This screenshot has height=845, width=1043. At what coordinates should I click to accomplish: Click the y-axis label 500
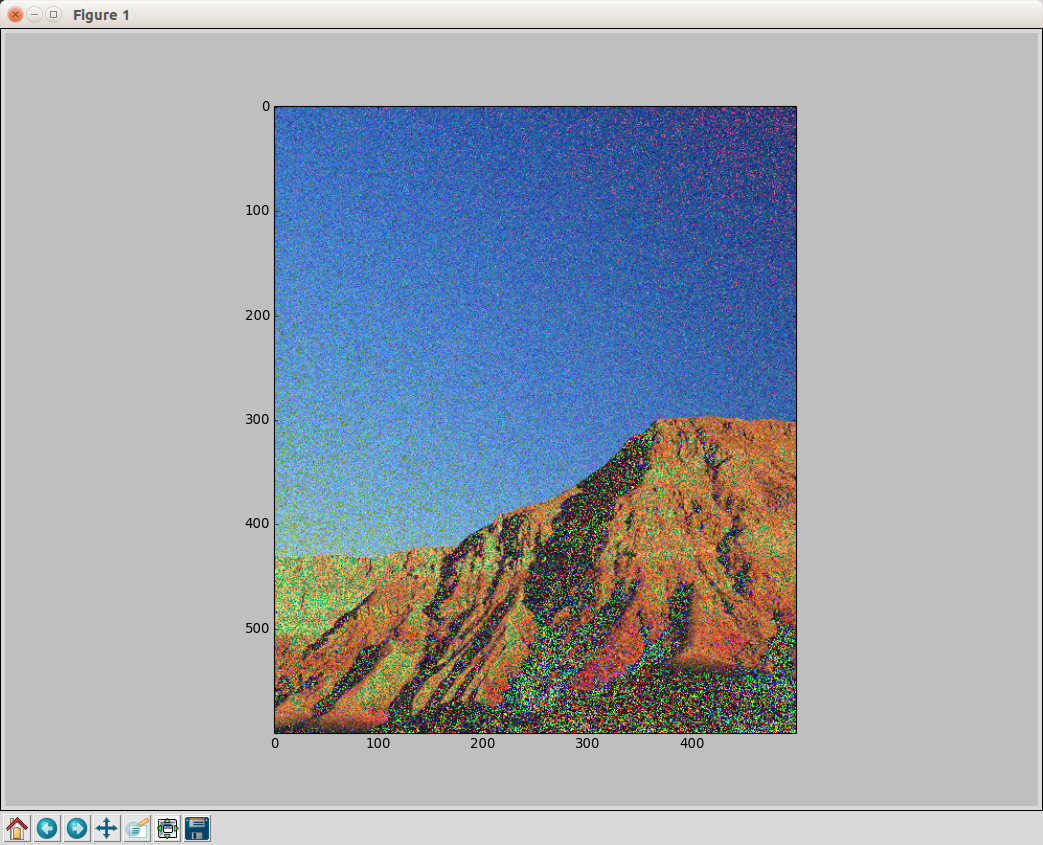coord(257,629)
